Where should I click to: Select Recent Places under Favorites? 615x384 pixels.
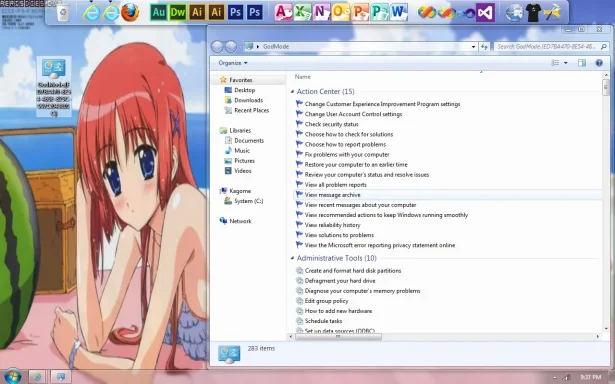tap(251, 111)
